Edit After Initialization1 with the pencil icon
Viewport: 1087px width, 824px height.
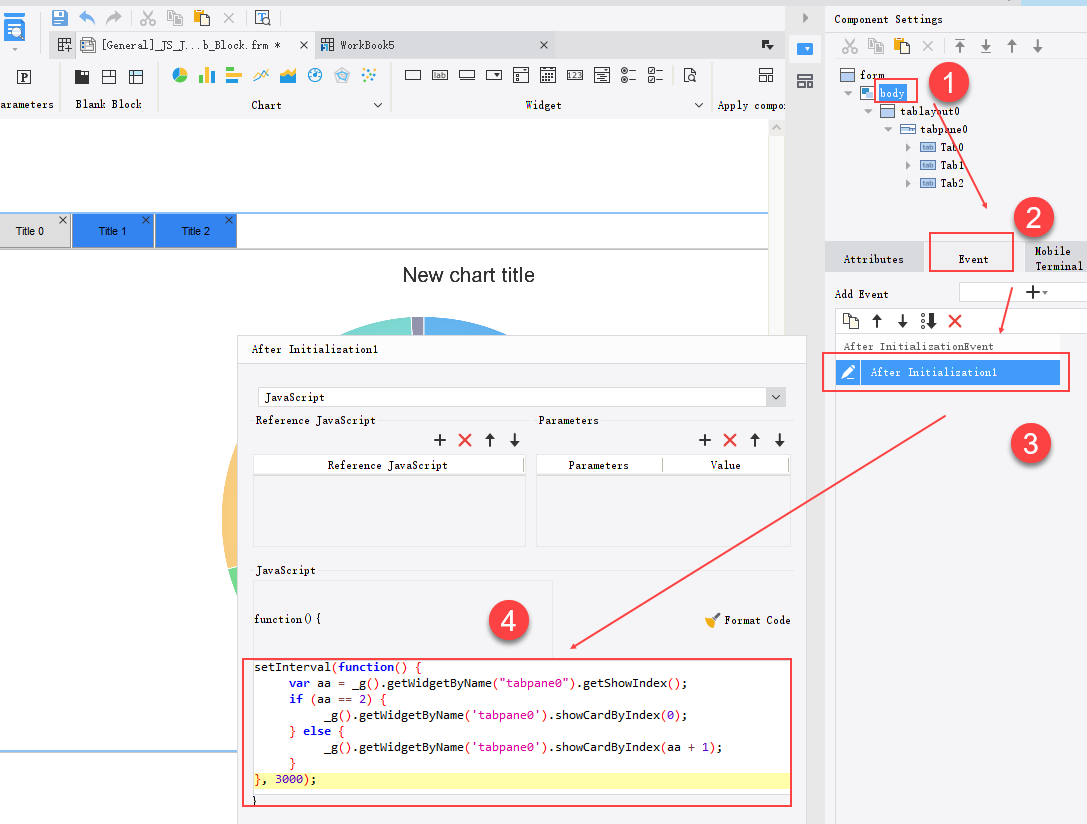coord(848,372)
